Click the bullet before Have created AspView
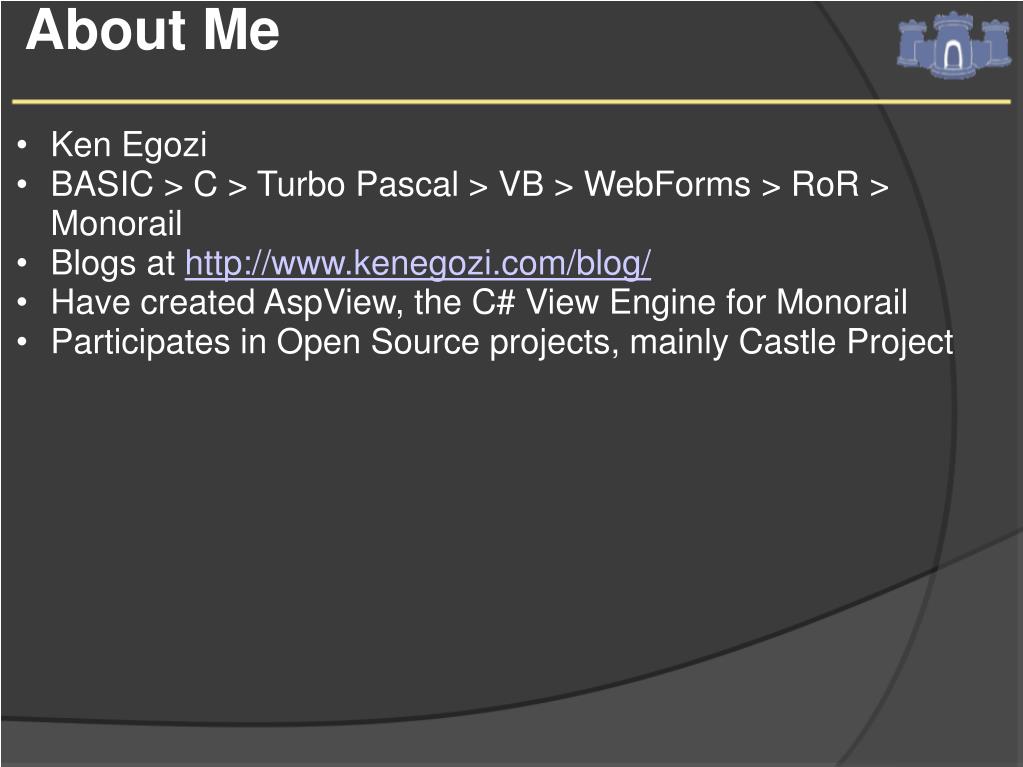Image resolution: width=1023 pixels, height=767 pixels. (x=23, y=303)
